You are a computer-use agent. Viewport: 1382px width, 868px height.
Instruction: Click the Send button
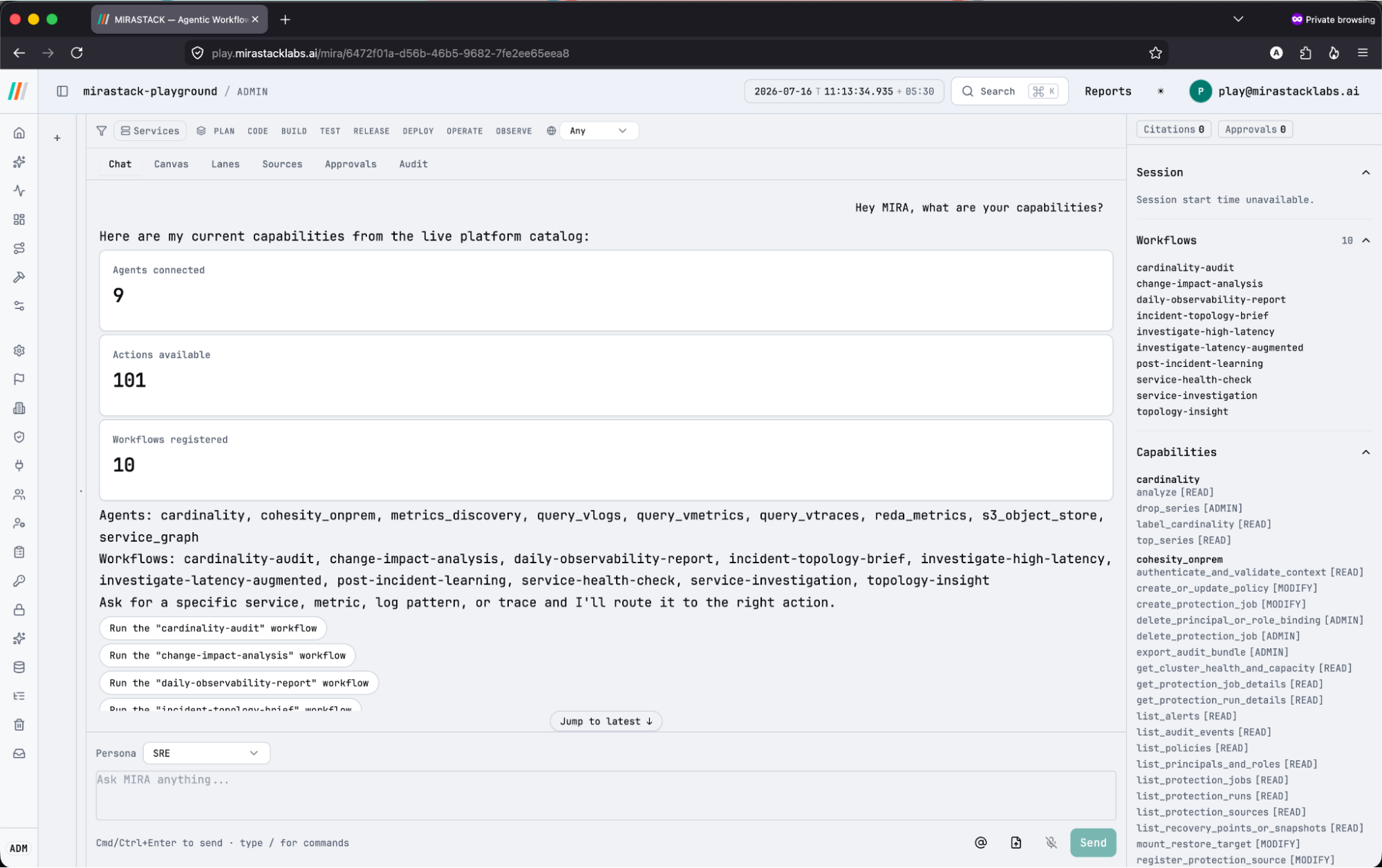[1093, 842]
